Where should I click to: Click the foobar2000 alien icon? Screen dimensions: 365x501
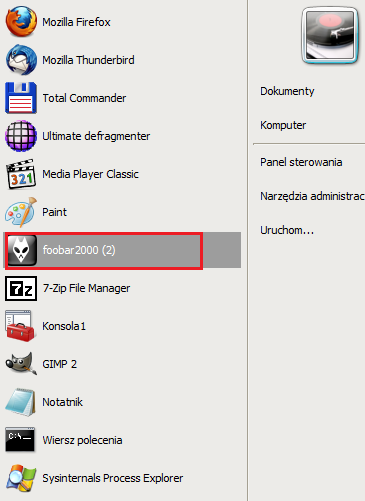(x=22, y=250)
